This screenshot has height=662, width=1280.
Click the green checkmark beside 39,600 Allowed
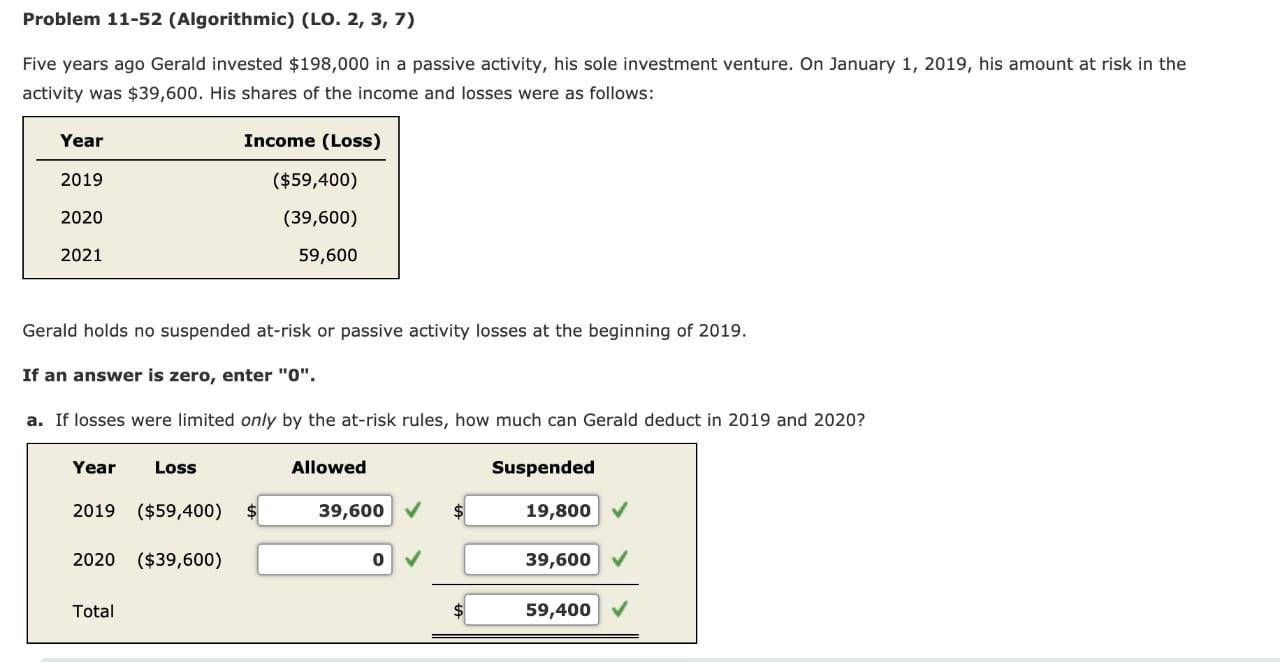pos(413,510)
